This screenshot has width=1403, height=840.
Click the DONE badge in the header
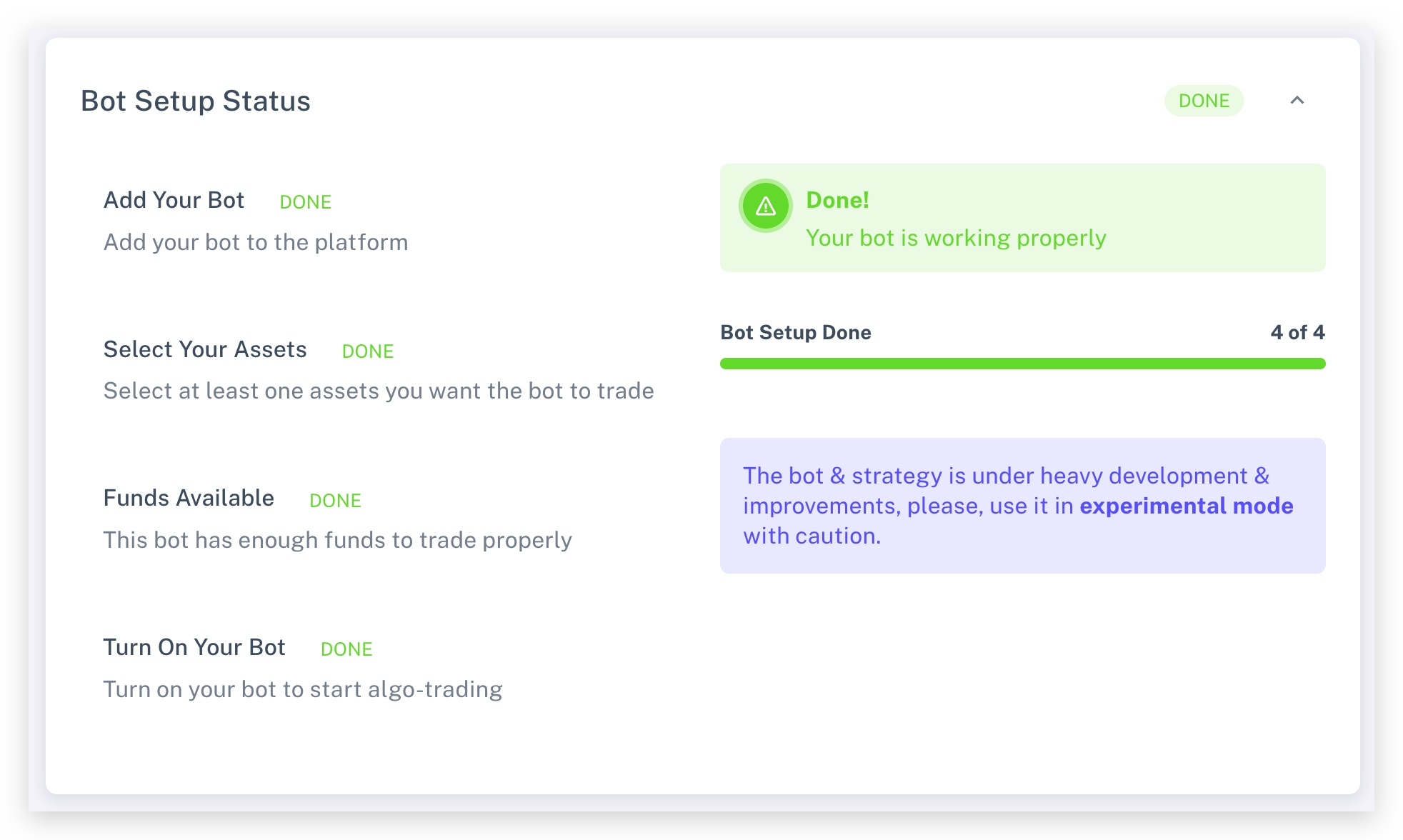(x=1204, y=101)
